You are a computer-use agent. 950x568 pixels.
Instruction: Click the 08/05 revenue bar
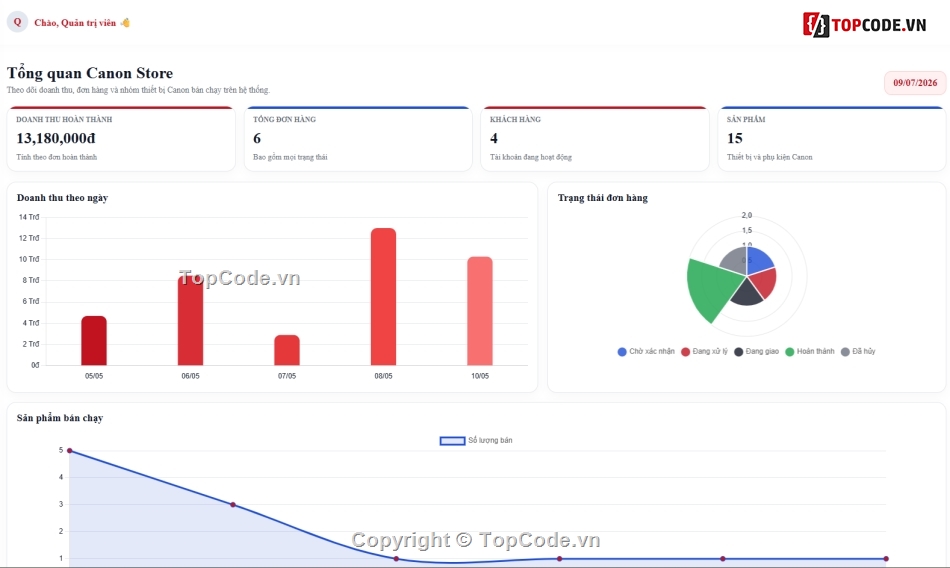pos(384,297)
